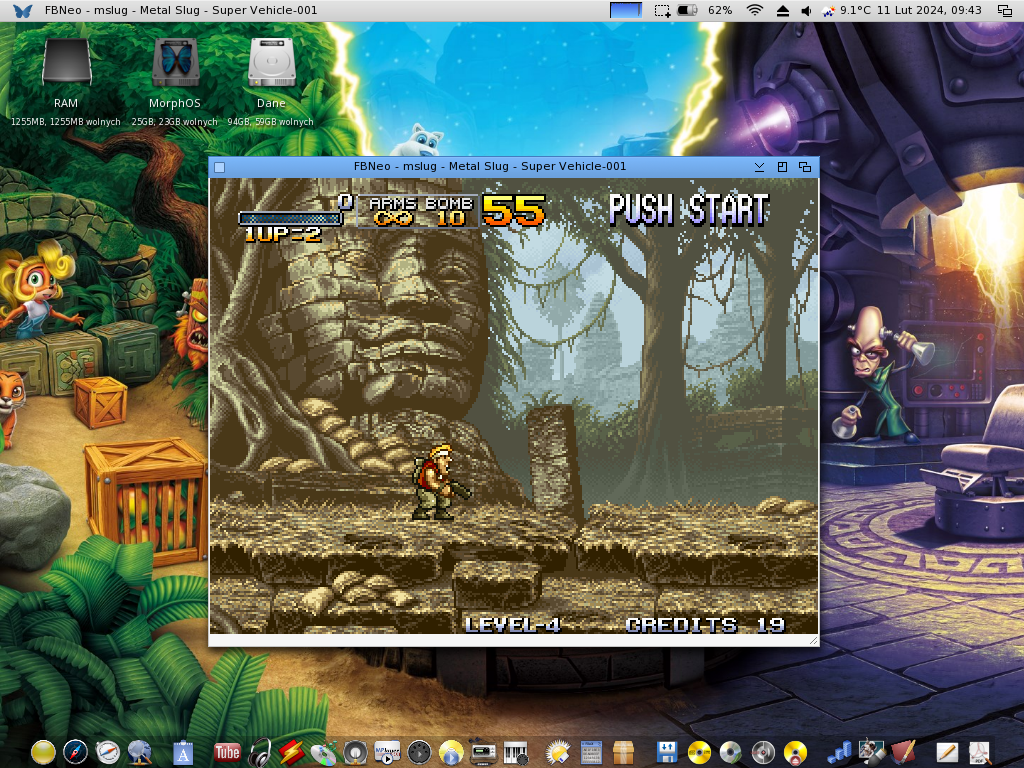Open the red paintbrush dock icon
1024x768 pixels.
903,752
